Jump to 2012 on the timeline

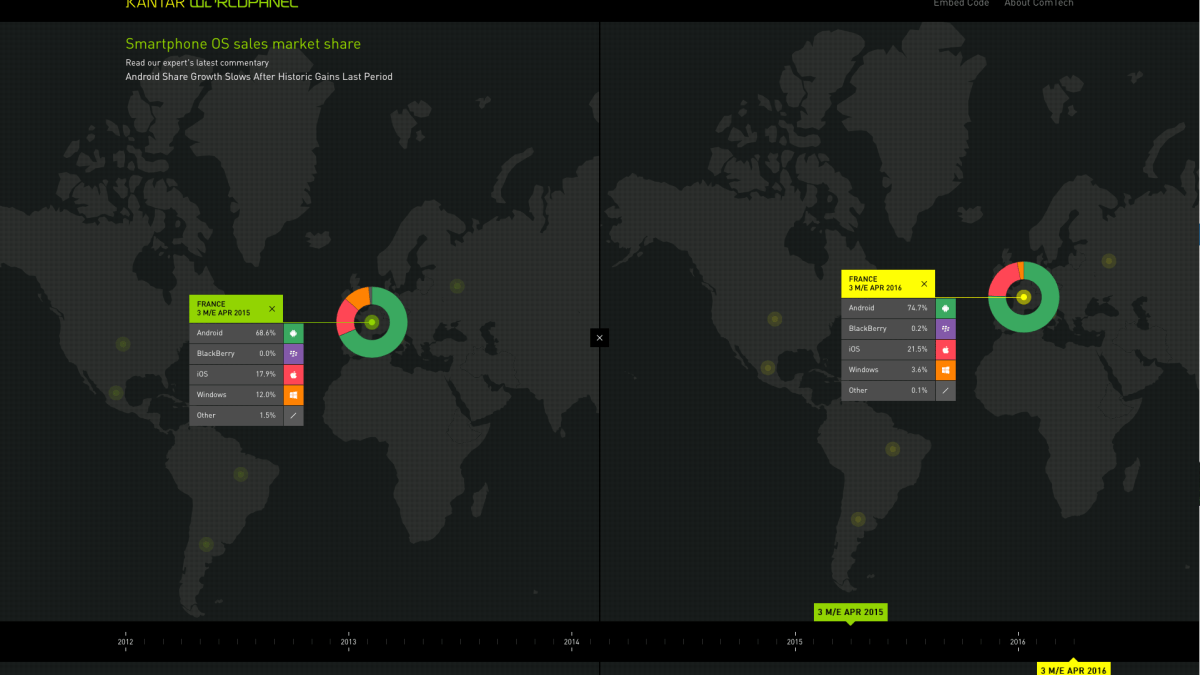(x=125, y=642)
